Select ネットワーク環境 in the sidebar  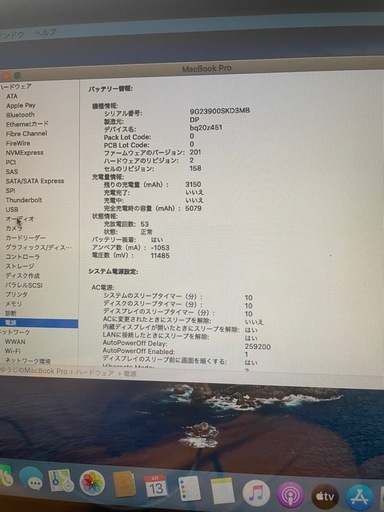click(28, 361)
